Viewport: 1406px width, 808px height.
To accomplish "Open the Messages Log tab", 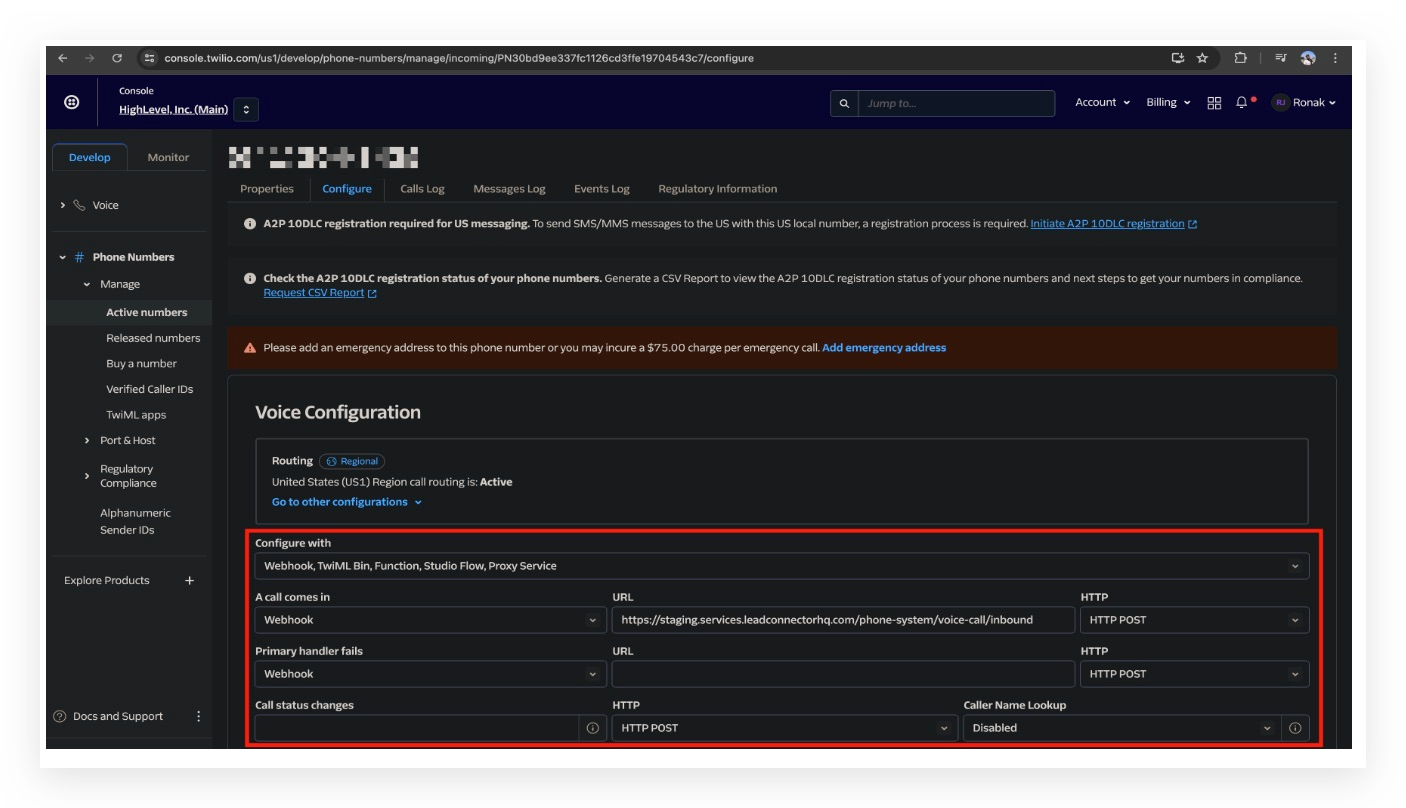I will click(x=509, y=188).
